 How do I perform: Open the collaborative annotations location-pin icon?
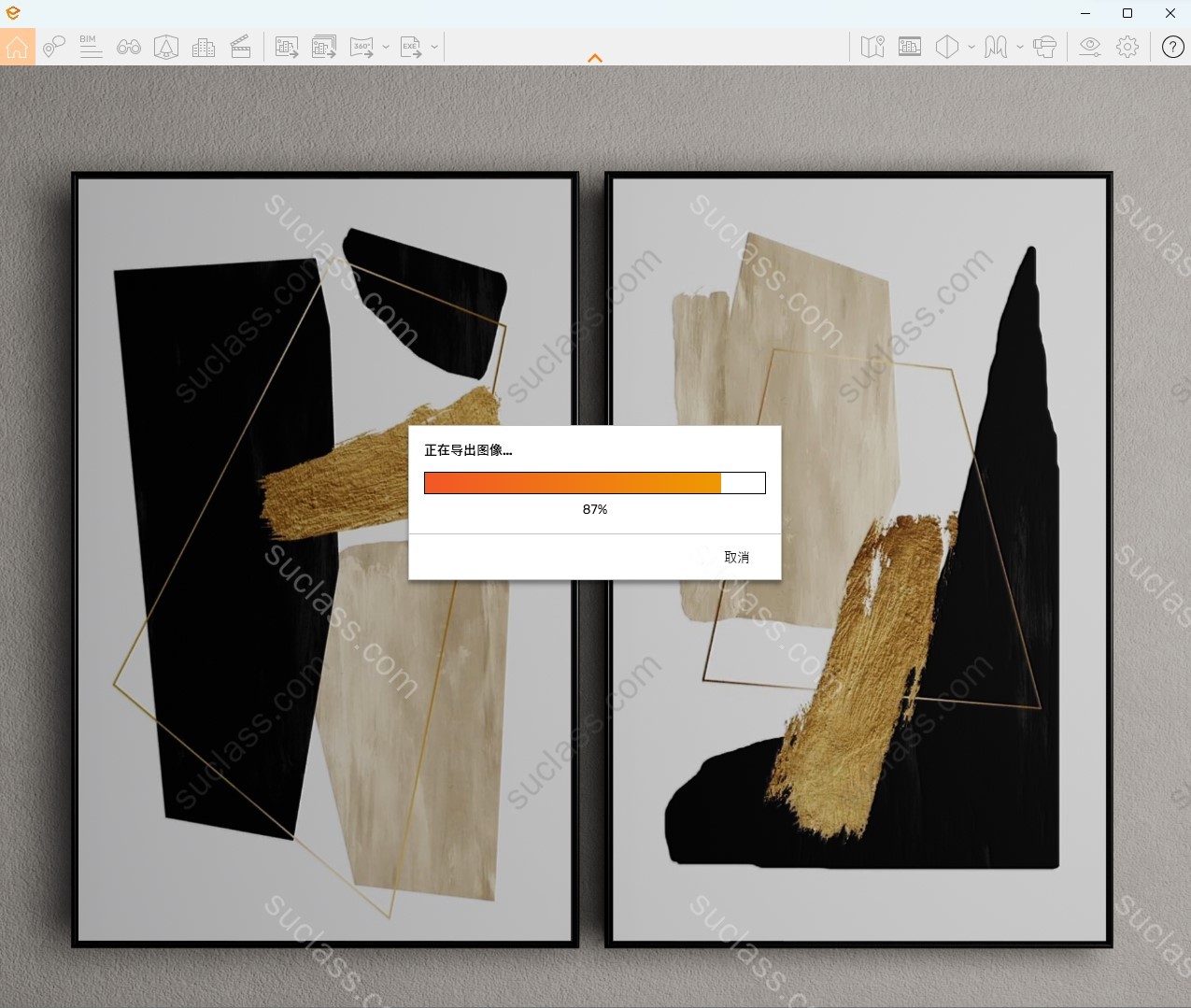(x=54, y=47)
